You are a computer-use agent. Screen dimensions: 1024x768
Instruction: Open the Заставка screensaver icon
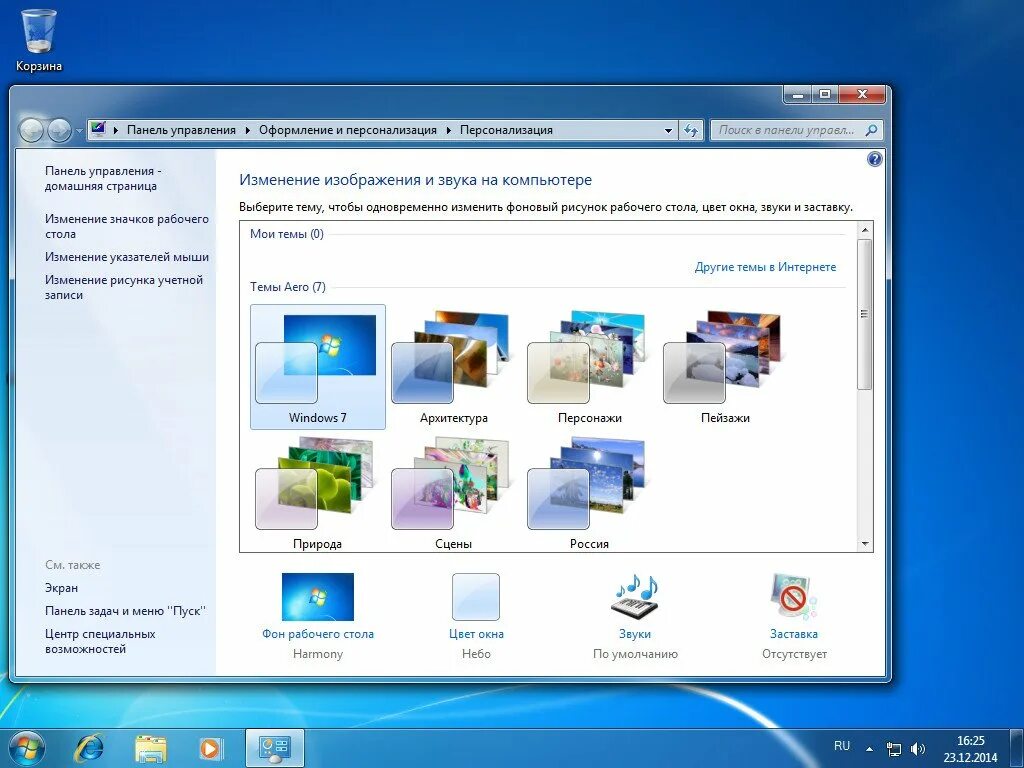click(x=793, y=596)
